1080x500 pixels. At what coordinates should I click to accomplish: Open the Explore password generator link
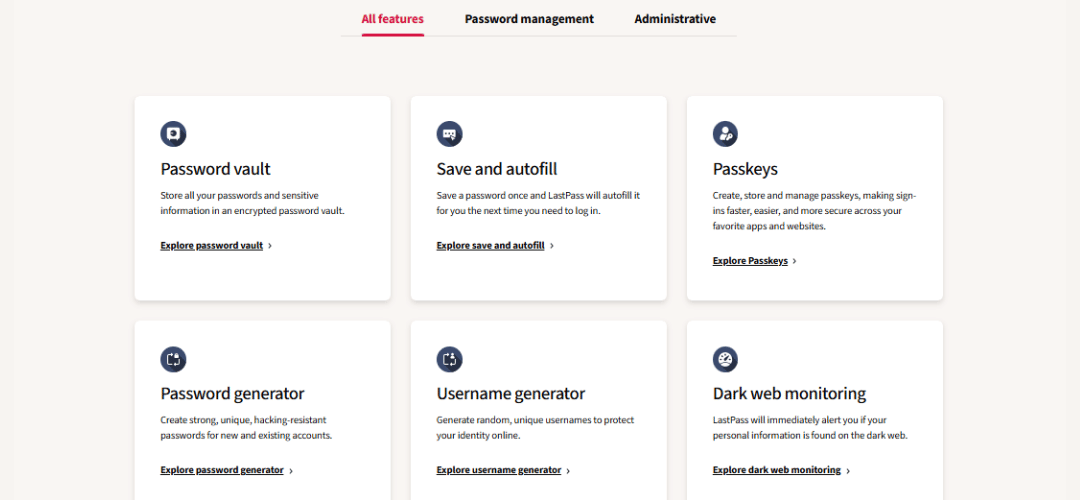point(222,470)
